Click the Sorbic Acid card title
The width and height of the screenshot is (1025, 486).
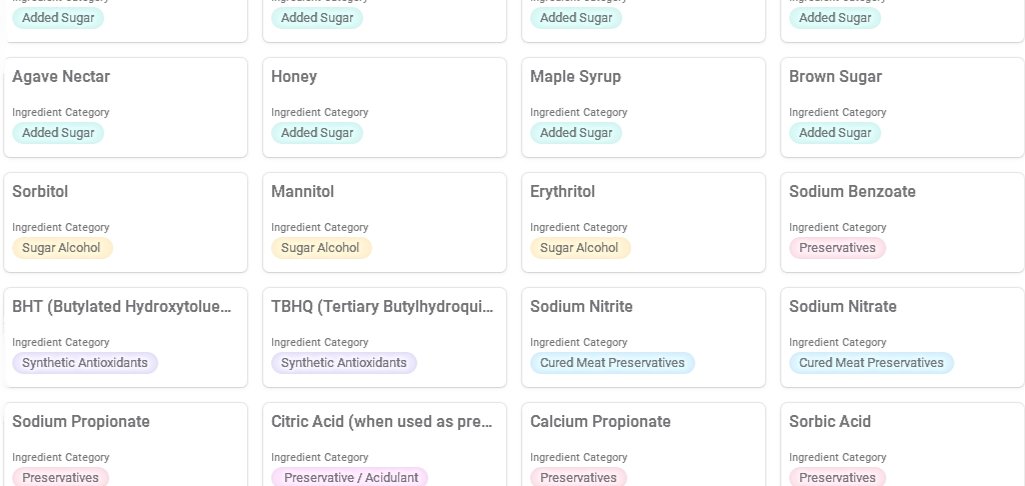tap(830, 422)
